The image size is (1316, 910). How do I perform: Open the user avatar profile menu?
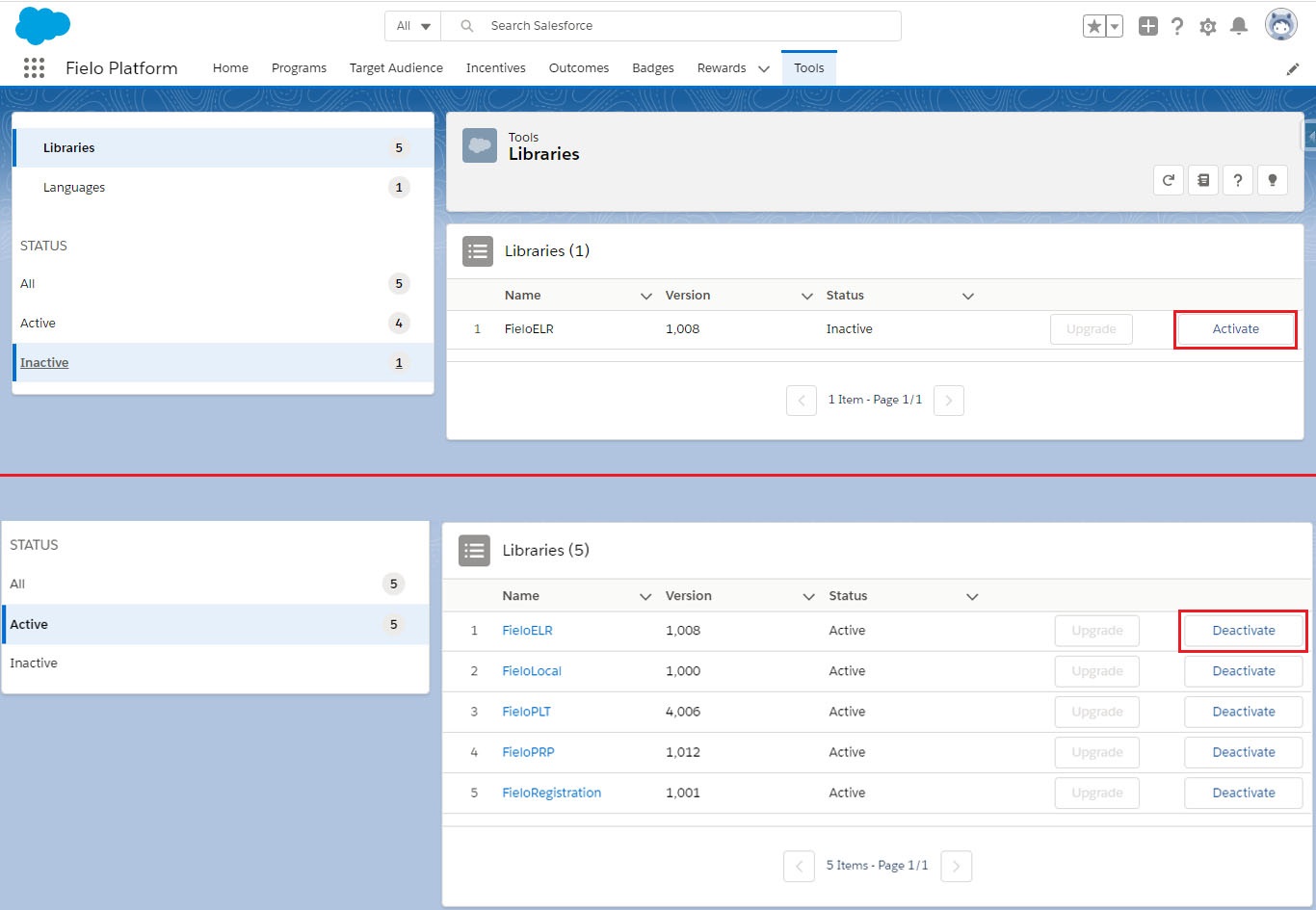pyautogui.click(x=1281, y=25)
